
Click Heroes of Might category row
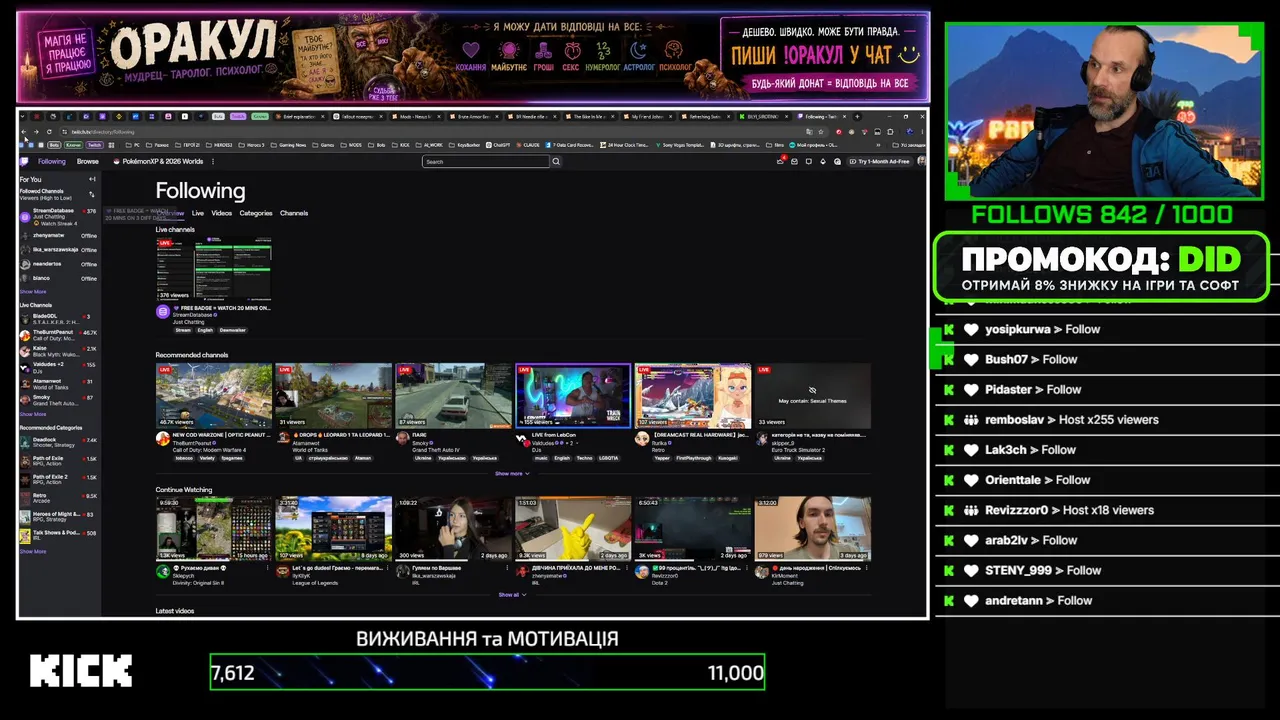point(59,516)
